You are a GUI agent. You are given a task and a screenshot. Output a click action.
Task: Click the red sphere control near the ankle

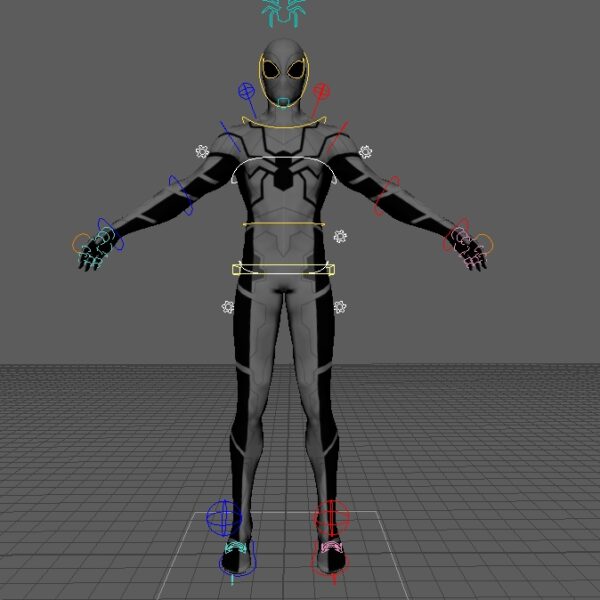click(331, 518)
